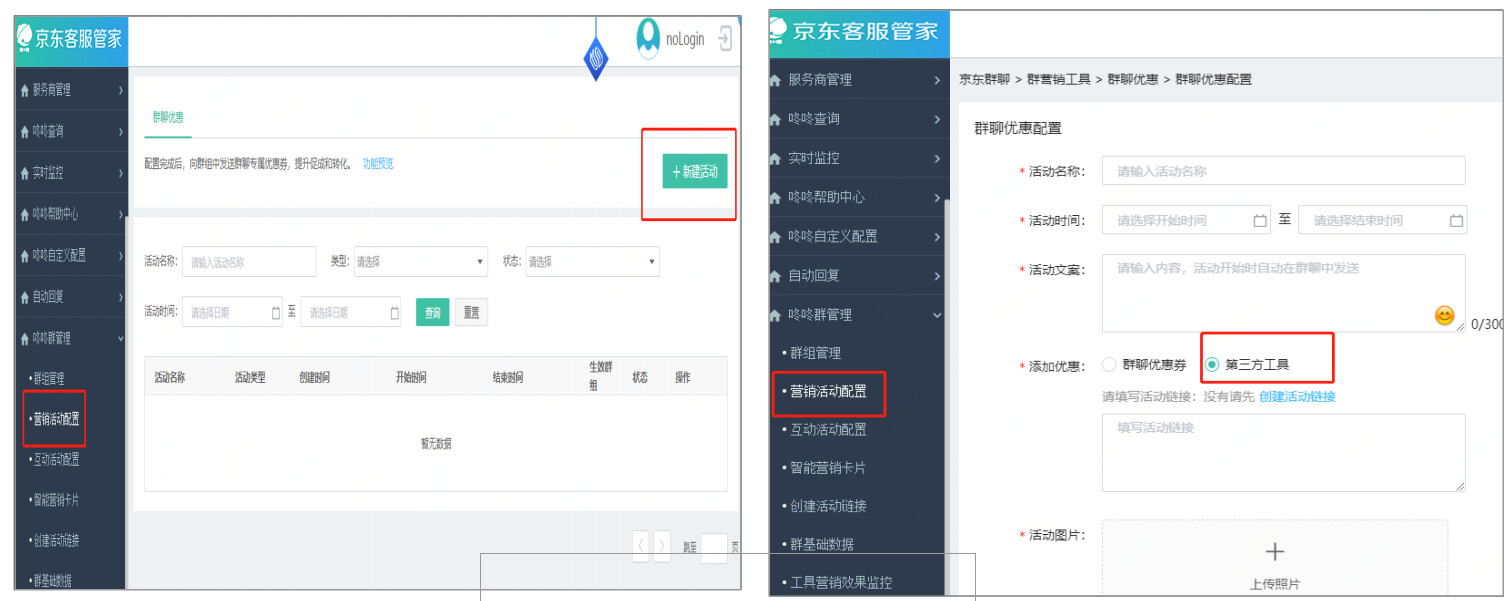Click the 活动文案 content text area
Image resolution: width=1510 pixels, height=601 pixels.
tap(1283, 293)
